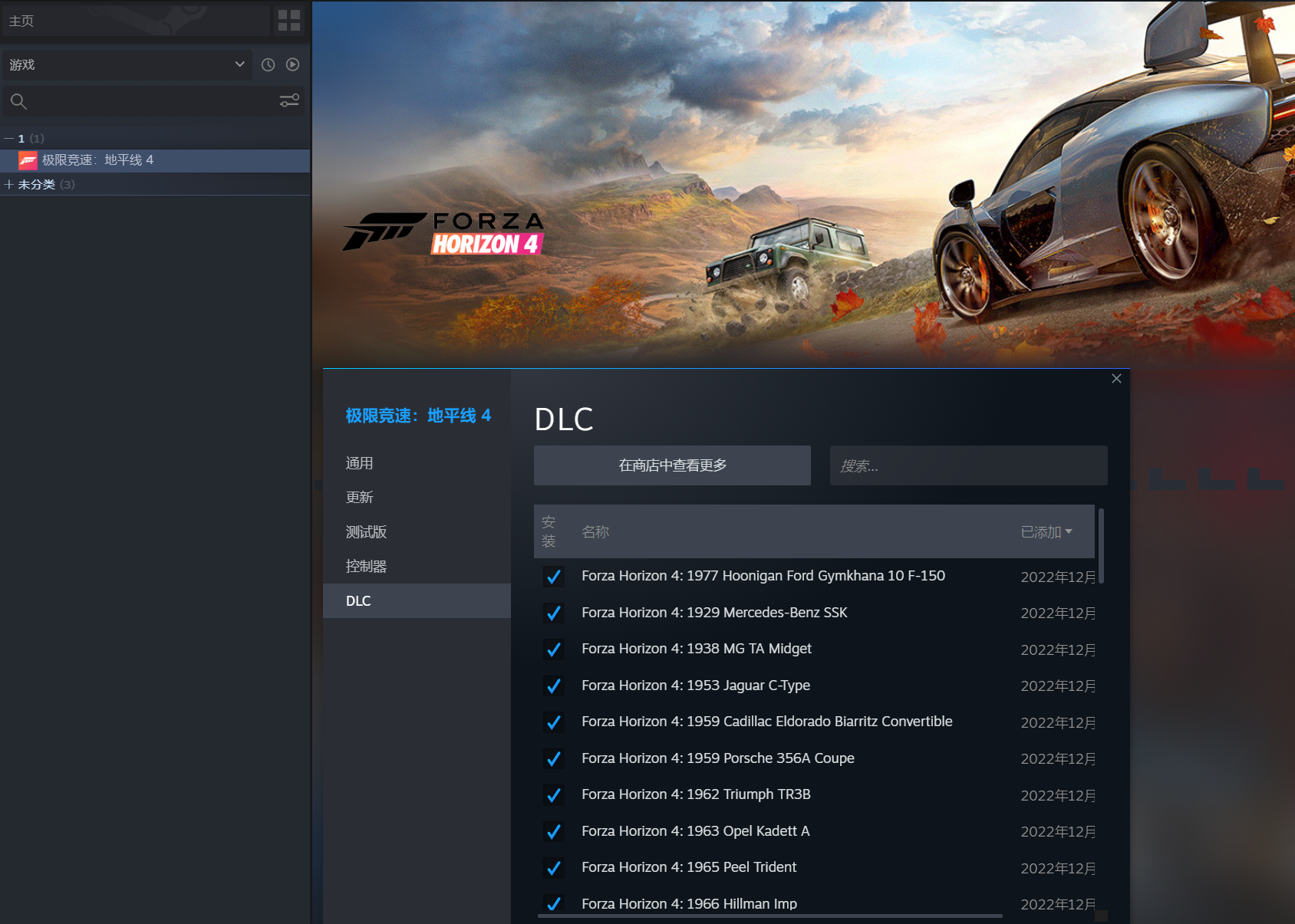Close the properties dialog
This screenshot has height=924, width=1295.
coord(1116,379)
